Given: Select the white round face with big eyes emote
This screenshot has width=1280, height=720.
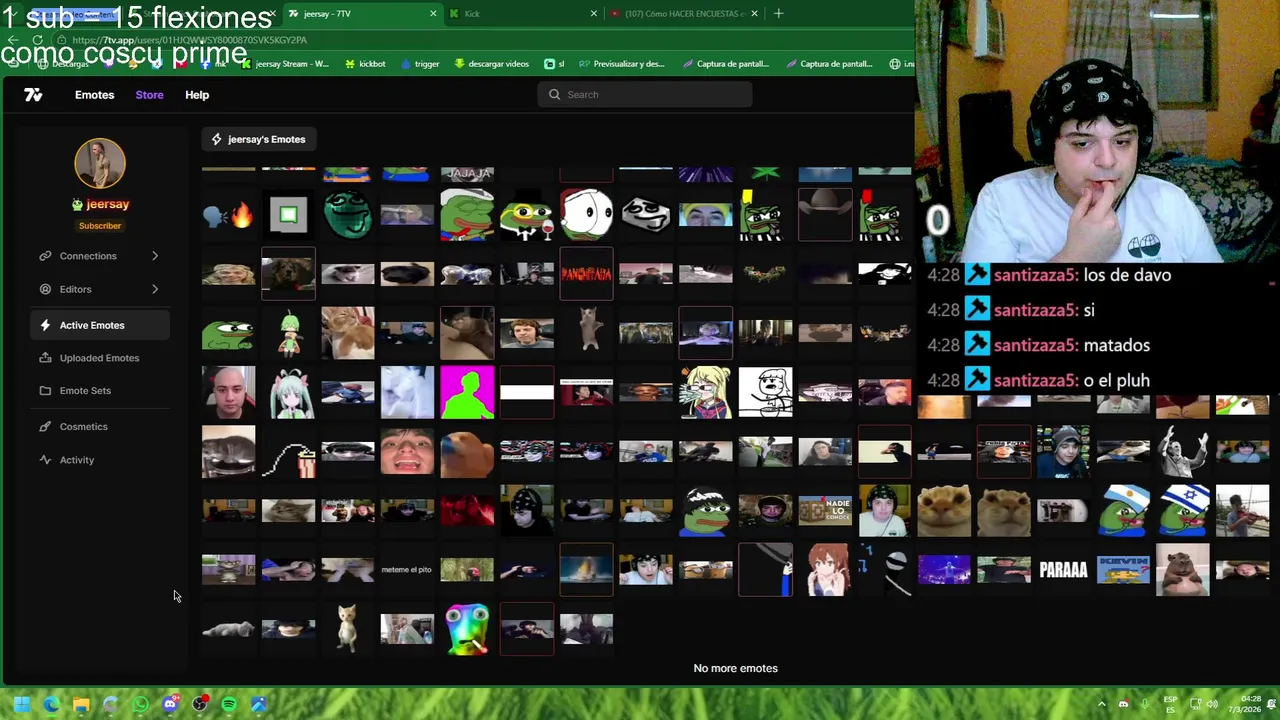Looking at the screenshot, I should [x=586, y=214].
